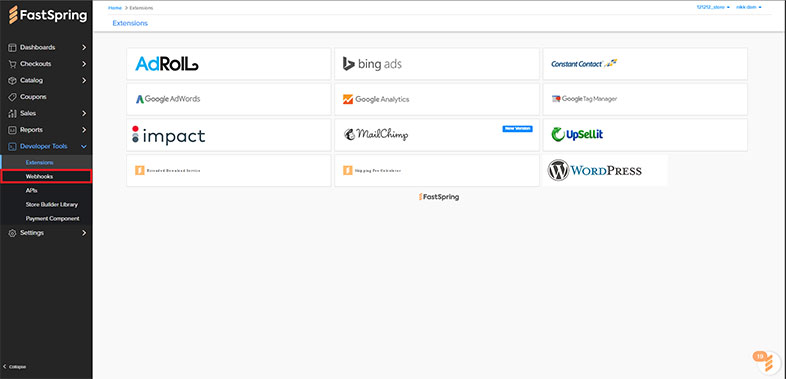786x379 pixels.
Task: Click the Settings gear icon
Action: pos(13,233)
